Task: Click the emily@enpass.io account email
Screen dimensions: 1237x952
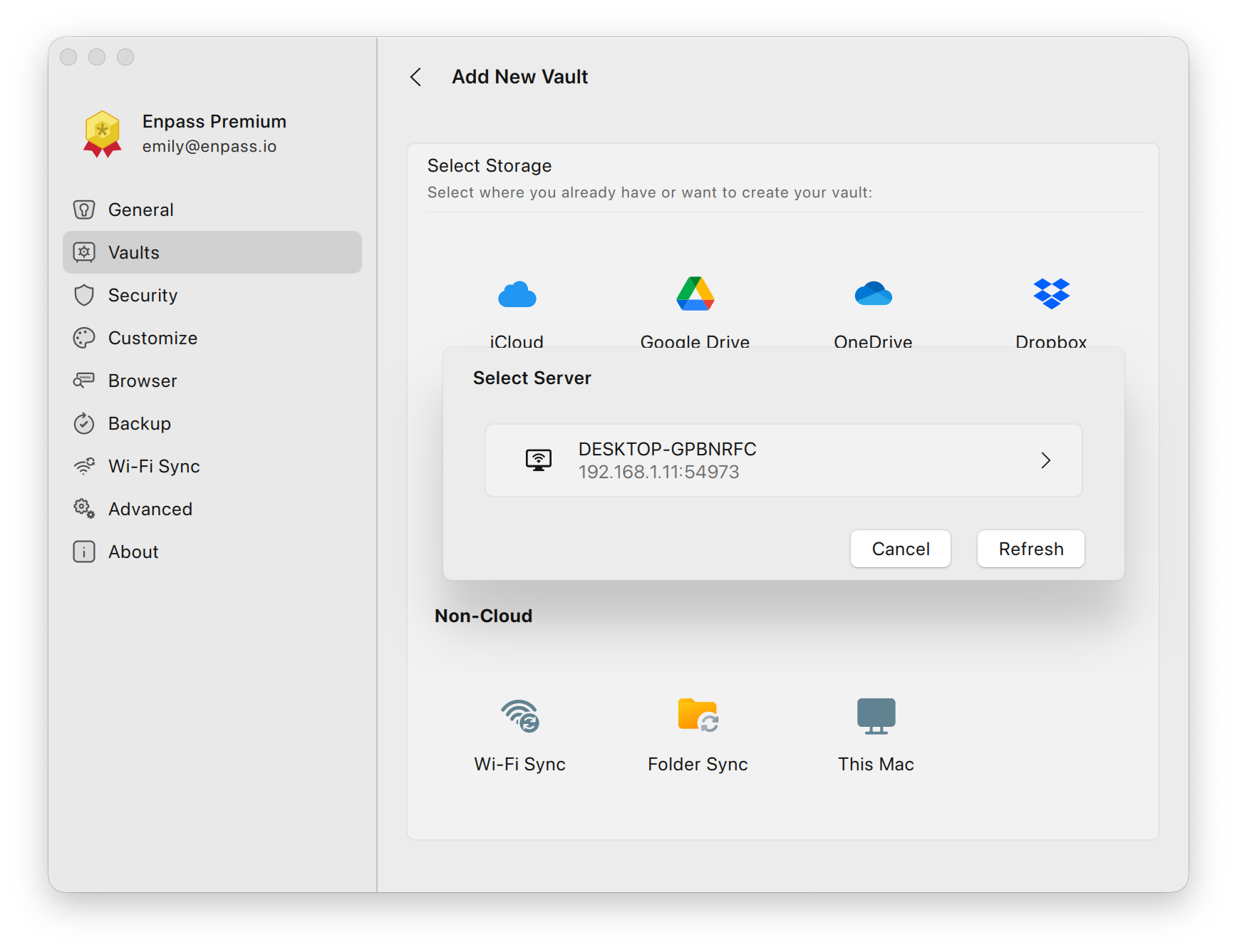Action: (209, 146)
